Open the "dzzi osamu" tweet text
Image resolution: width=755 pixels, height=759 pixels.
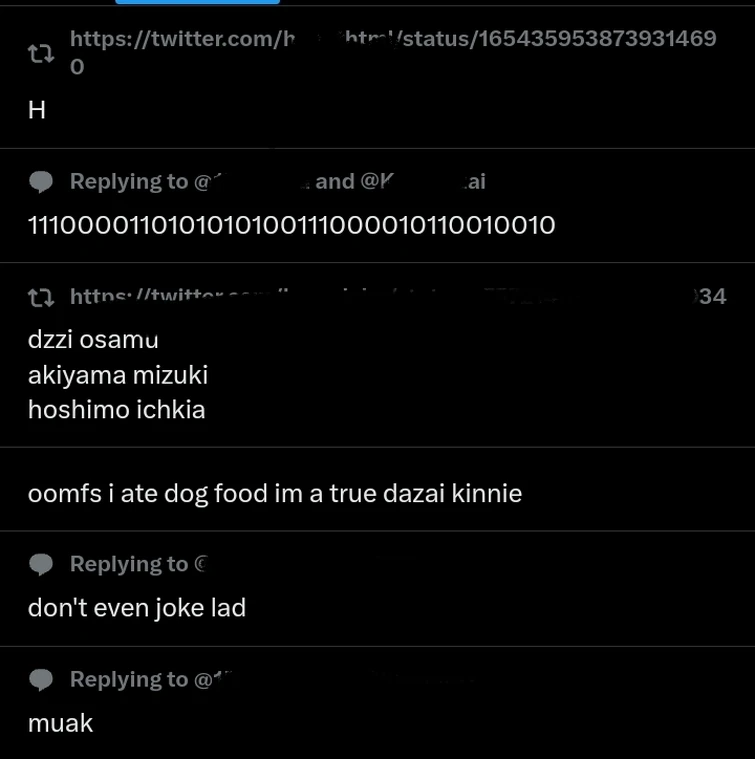pos(93,339)
